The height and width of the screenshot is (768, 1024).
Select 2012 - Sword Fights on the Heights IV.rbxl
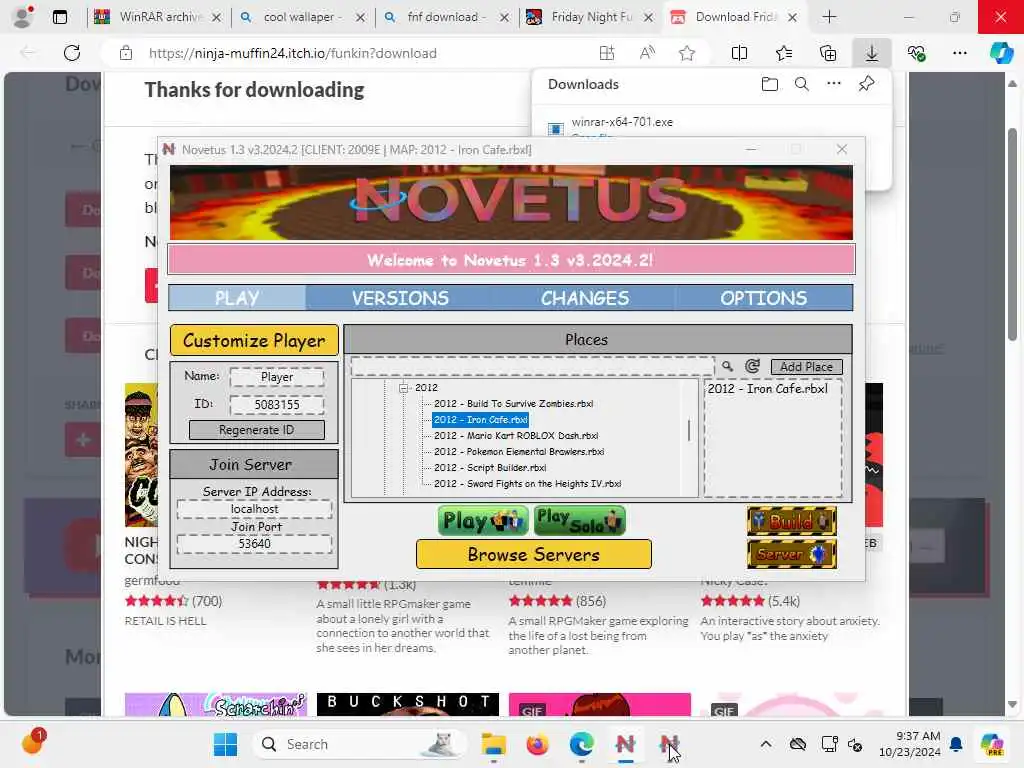[527, 484]
